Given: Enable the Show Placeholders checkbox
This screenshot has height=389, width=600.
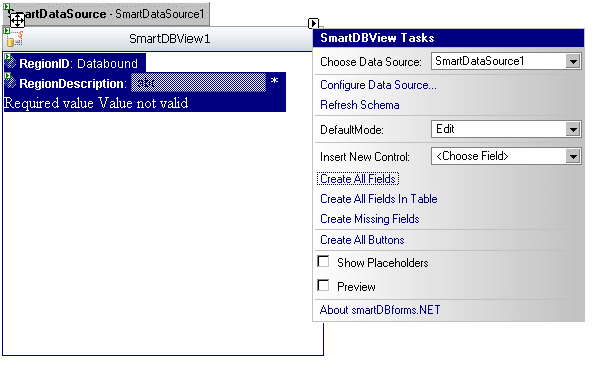Looking at the screenshot, I should [x=323, y=262].
